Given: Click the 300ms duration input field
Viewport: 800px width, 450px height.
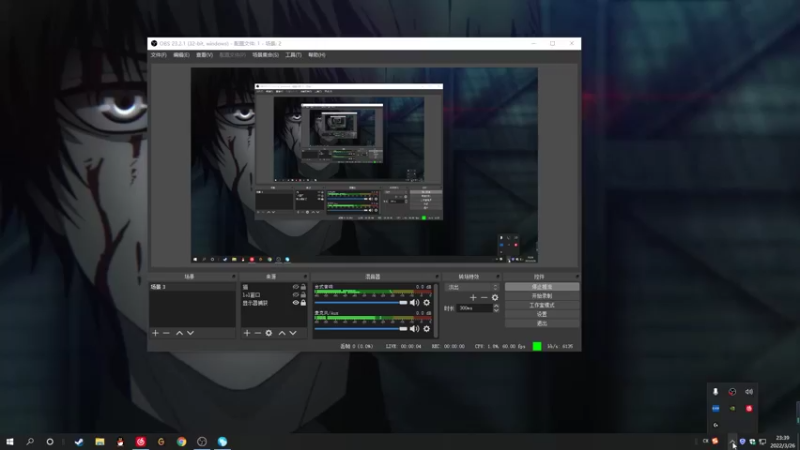Looking at the screenshot, I should [x=474, y=308].
